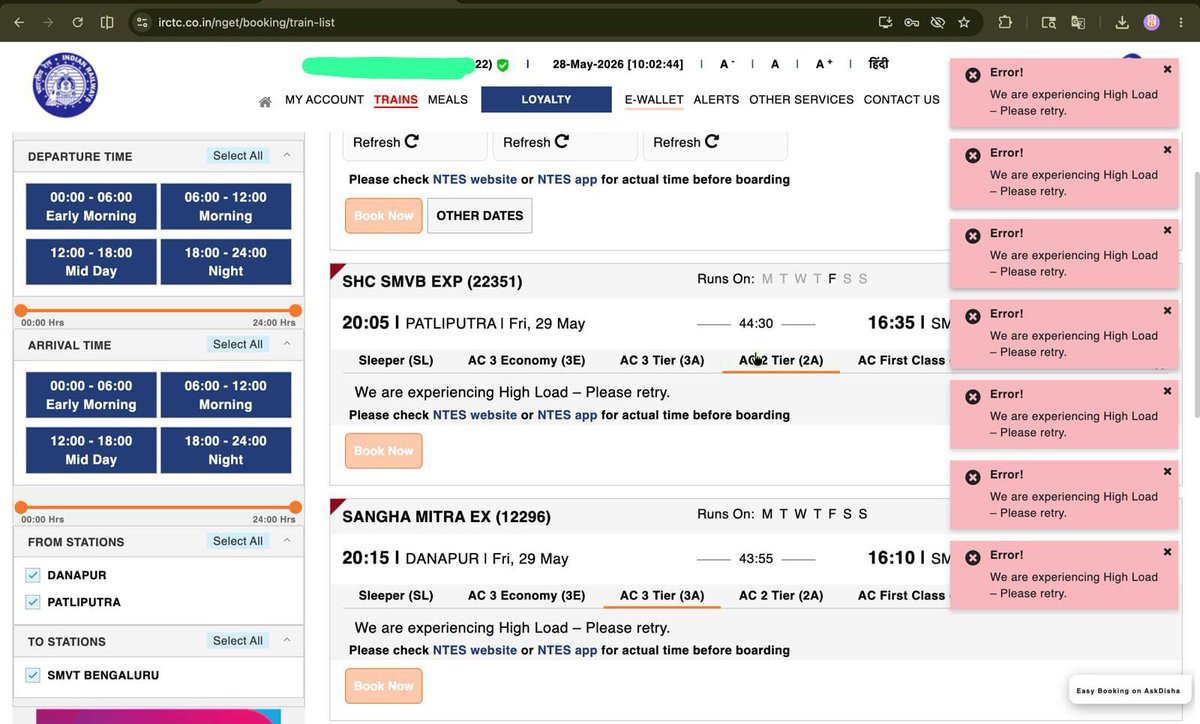
Task: Click Book Now under SANGHA MITRA EX
Action: coord(384,686)
